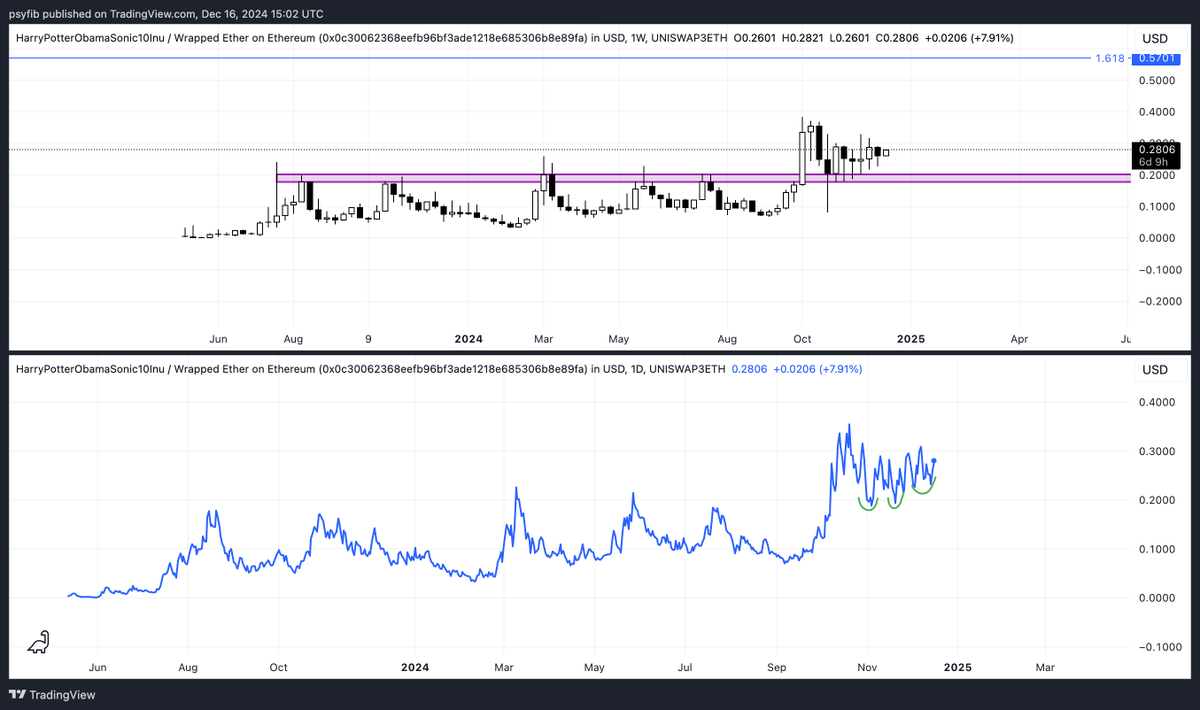Image resolution: width=1200 pixels, height=710 pixels.
Task: Select the leftmost green arc drawing
Action: pyautogui.click(x=867, y=505)
